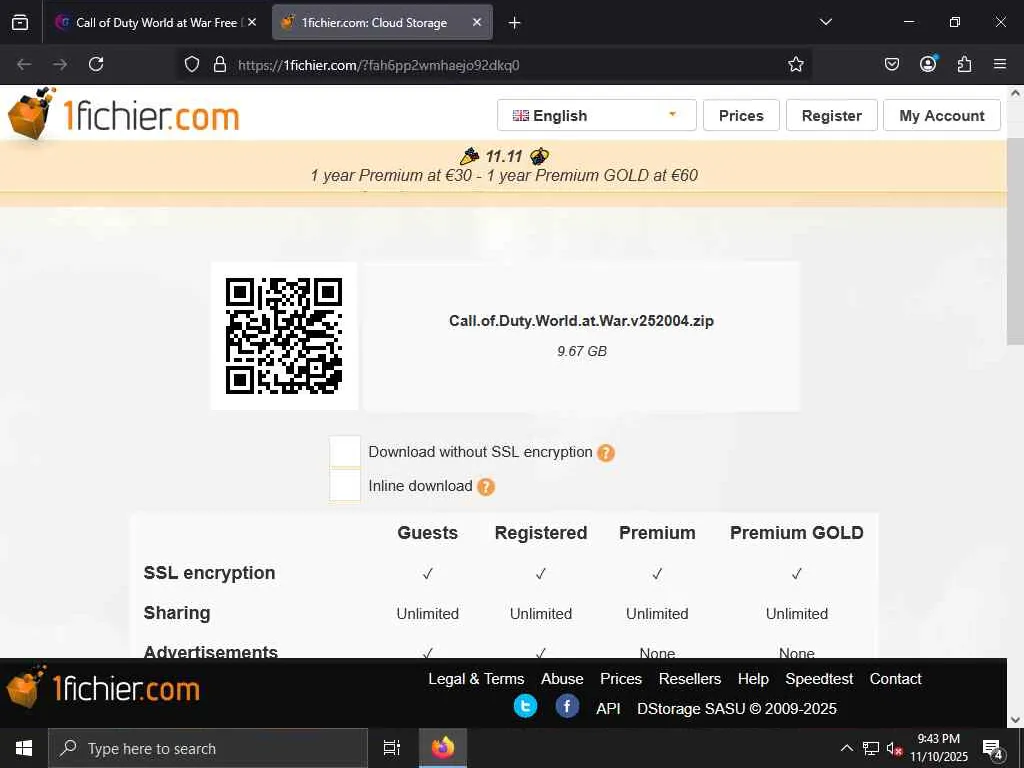1024x768 pixels.
Task: Open the English language dropdown
Action: (x=596, y=116)
